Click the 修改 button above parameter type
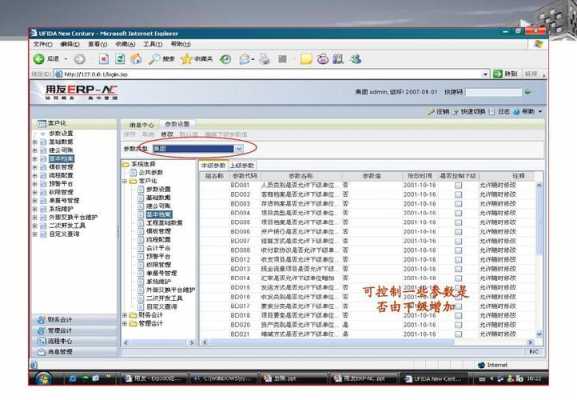Image resolution: width=577 pixels, height=400 pixels. (x=167, y=134)
